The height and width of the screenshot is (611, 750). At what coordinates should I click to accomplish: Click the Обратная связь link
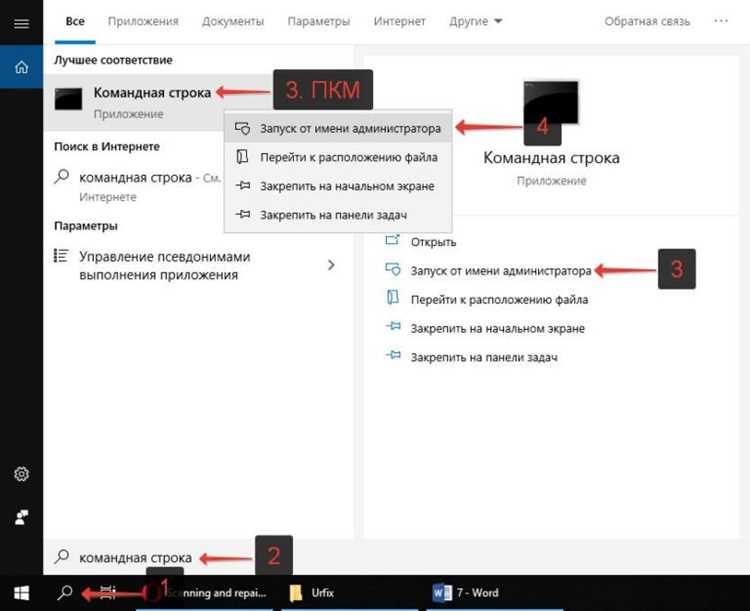[647, 22]
